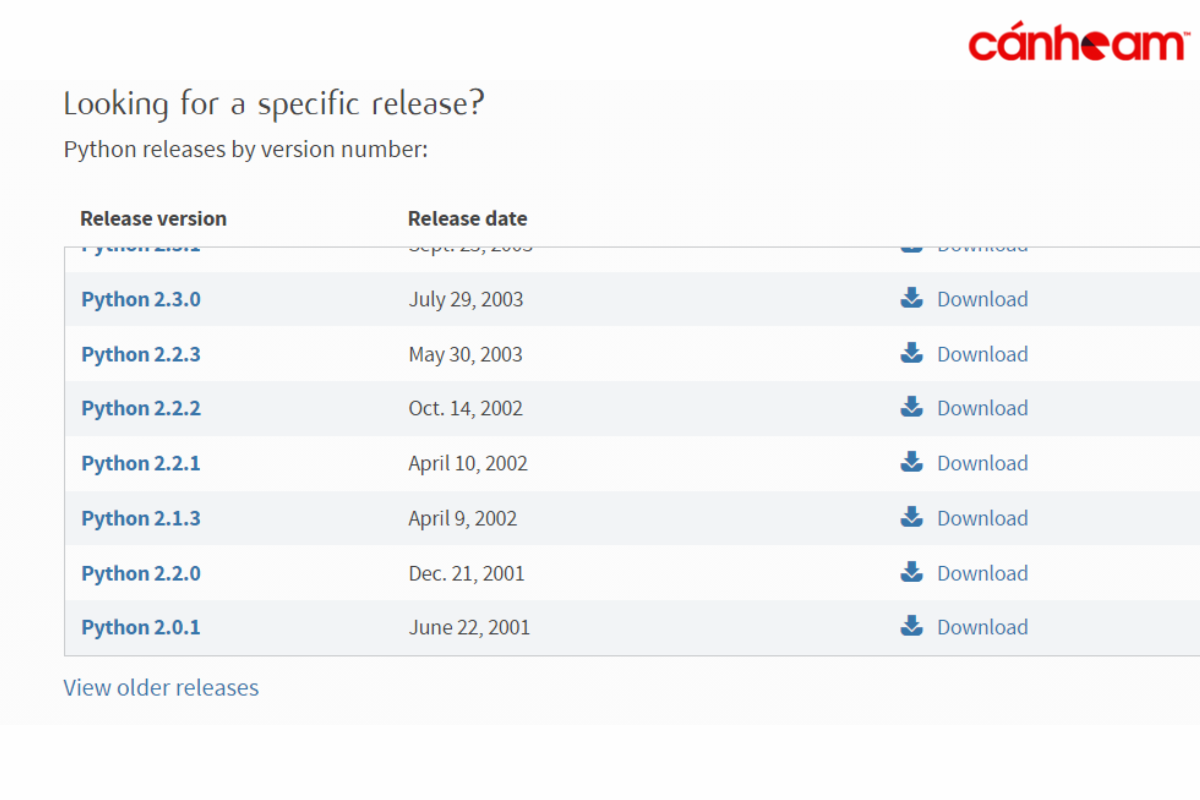The height and width of the screenshot is (800, 1200).
Task: Open the Python 2.0.1 release link
Action: [x=141, y=627]
